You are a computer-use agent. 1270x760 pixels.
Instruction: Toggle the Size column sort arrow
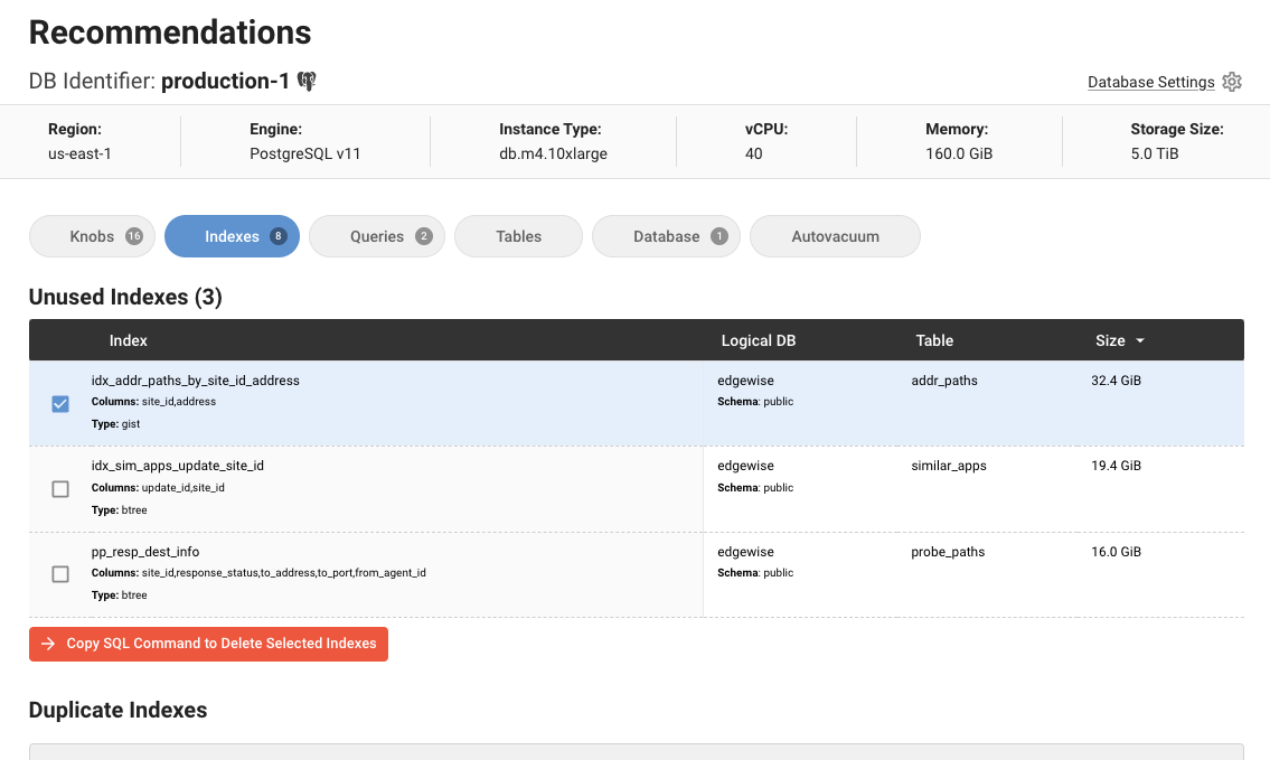[x=1139, y=341]
